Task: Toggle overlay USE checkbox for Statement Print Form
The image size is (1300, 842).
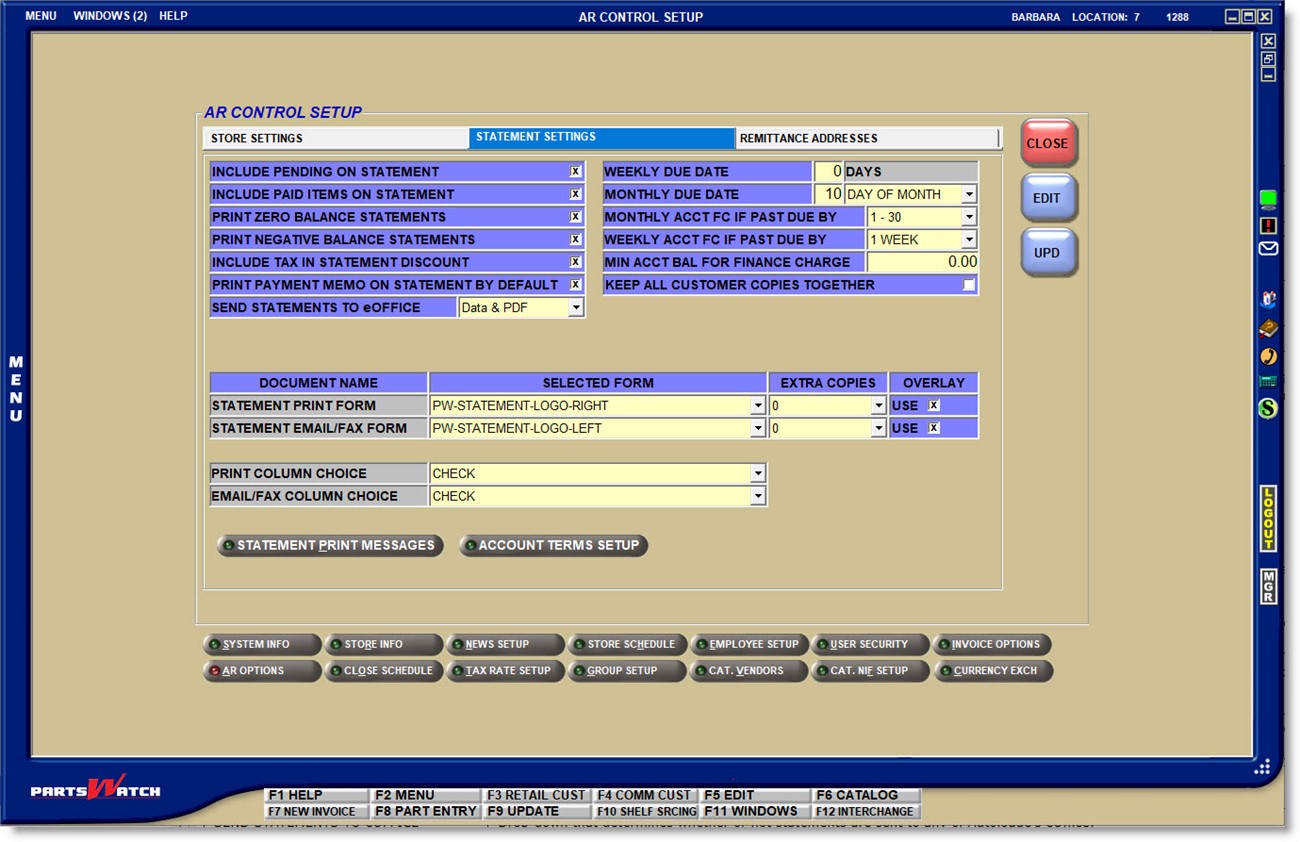Action: coord(933,406)
